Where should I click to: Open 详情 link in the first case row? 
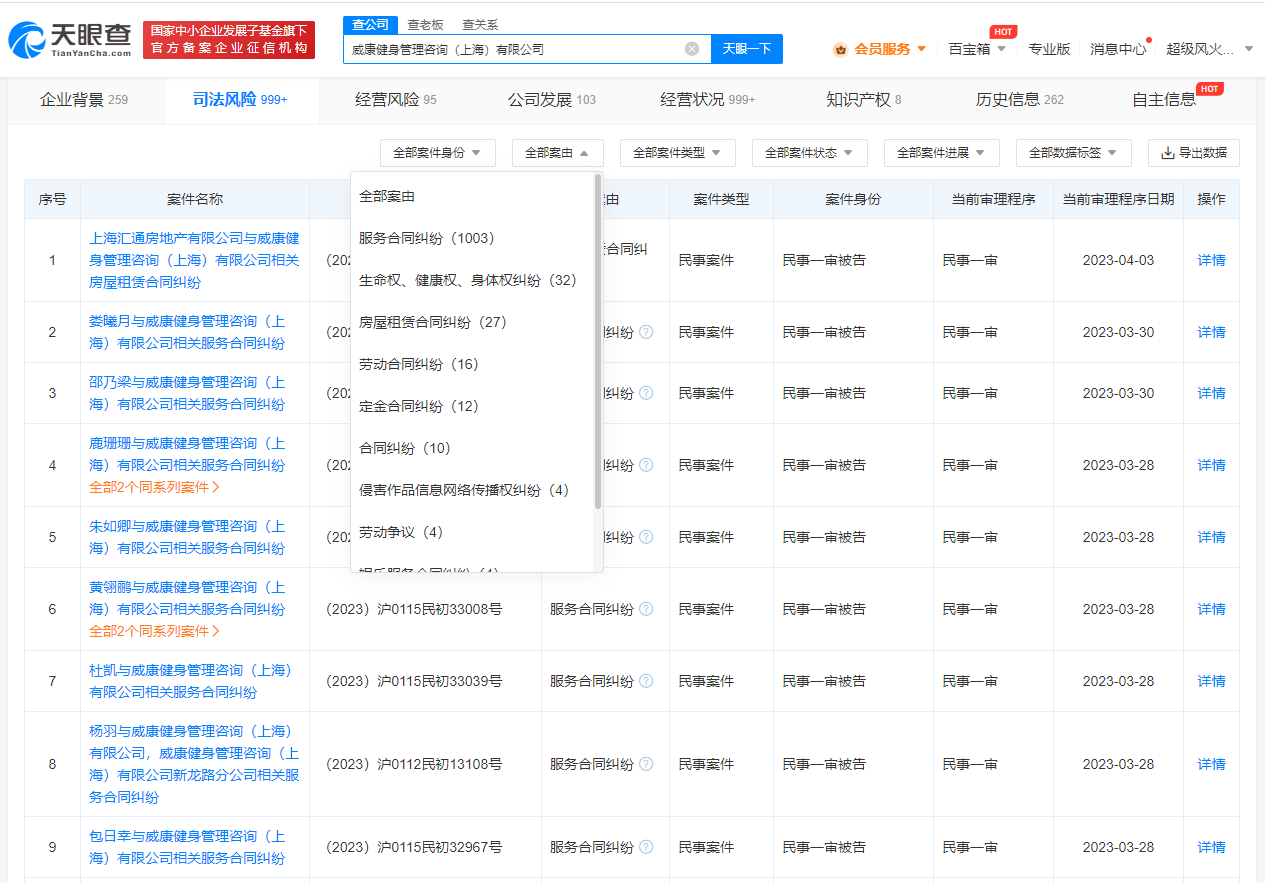[1210, 259]
